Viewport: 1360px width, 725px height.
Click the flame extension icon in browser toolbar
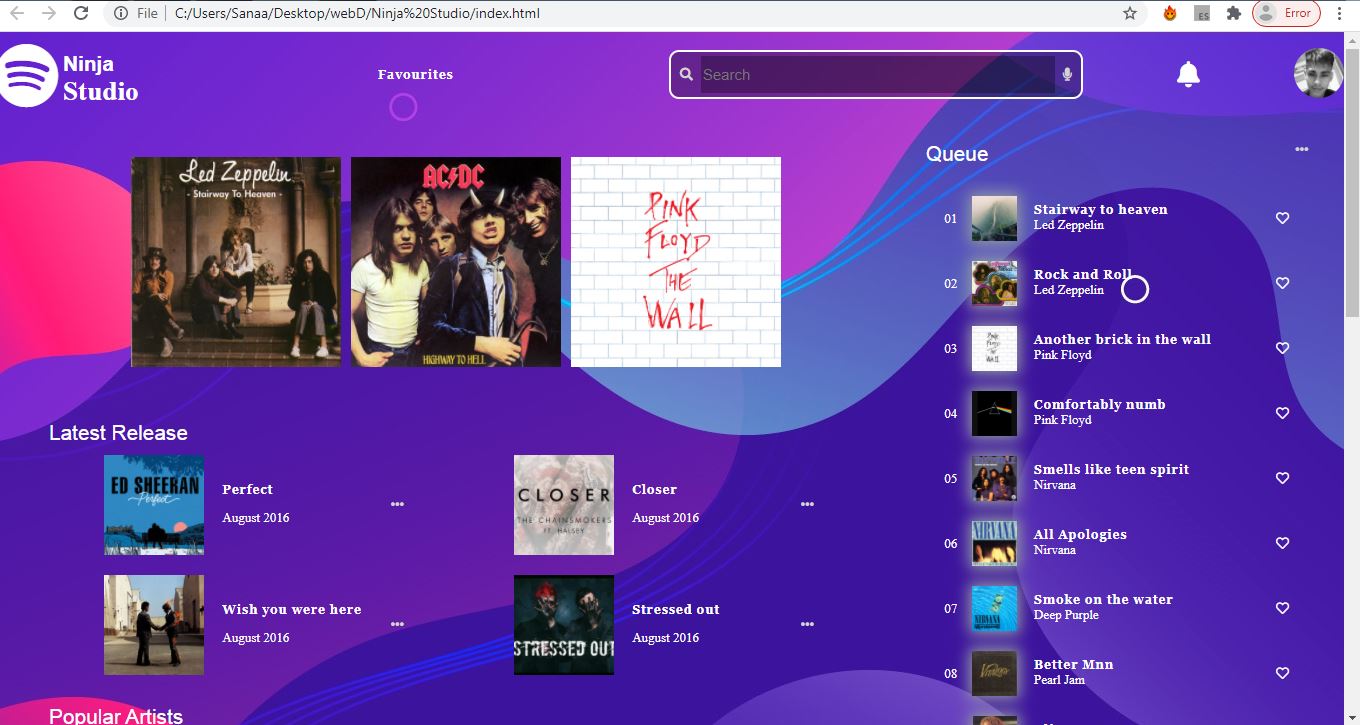click(x=1168, y=14)
